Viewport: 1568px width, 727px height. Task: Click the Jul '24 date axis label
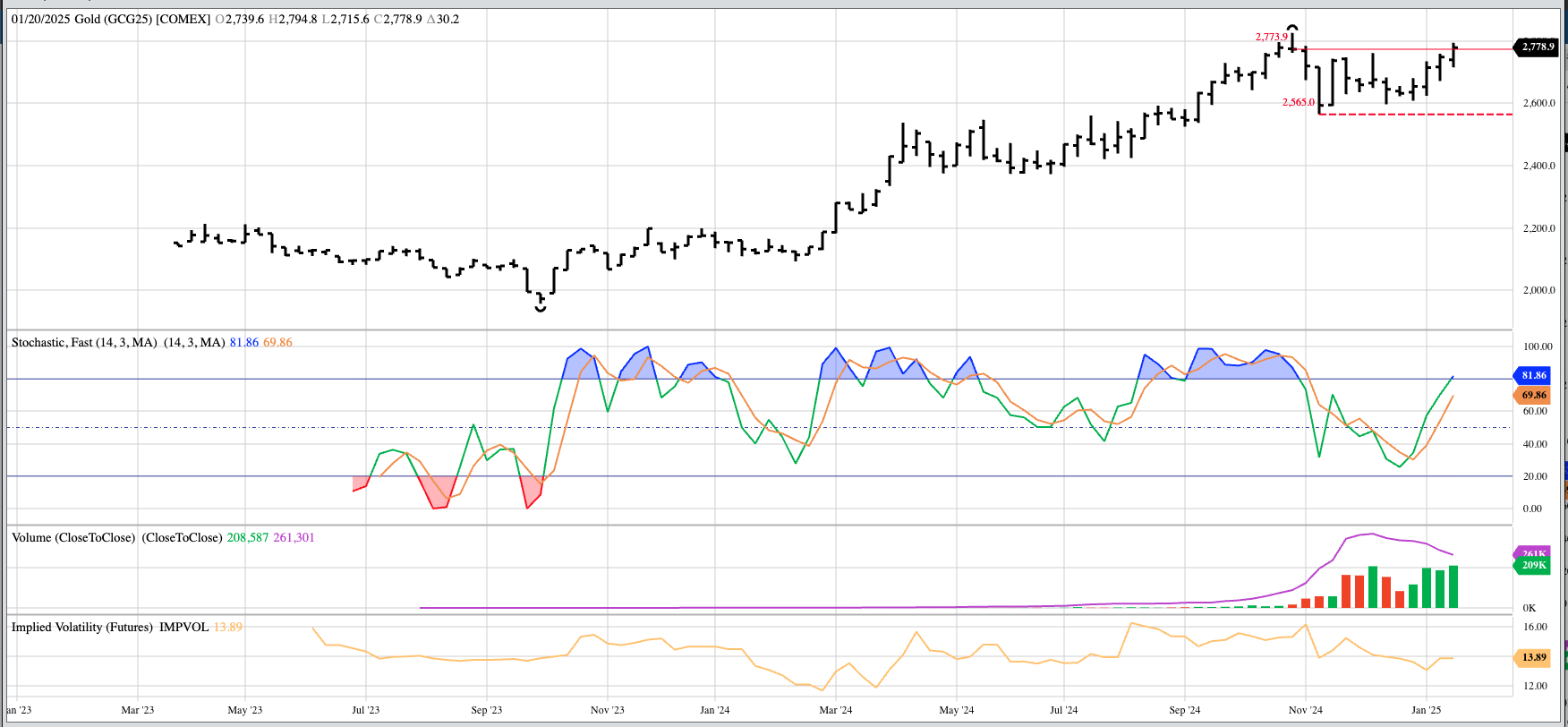tap(1063, 710)
